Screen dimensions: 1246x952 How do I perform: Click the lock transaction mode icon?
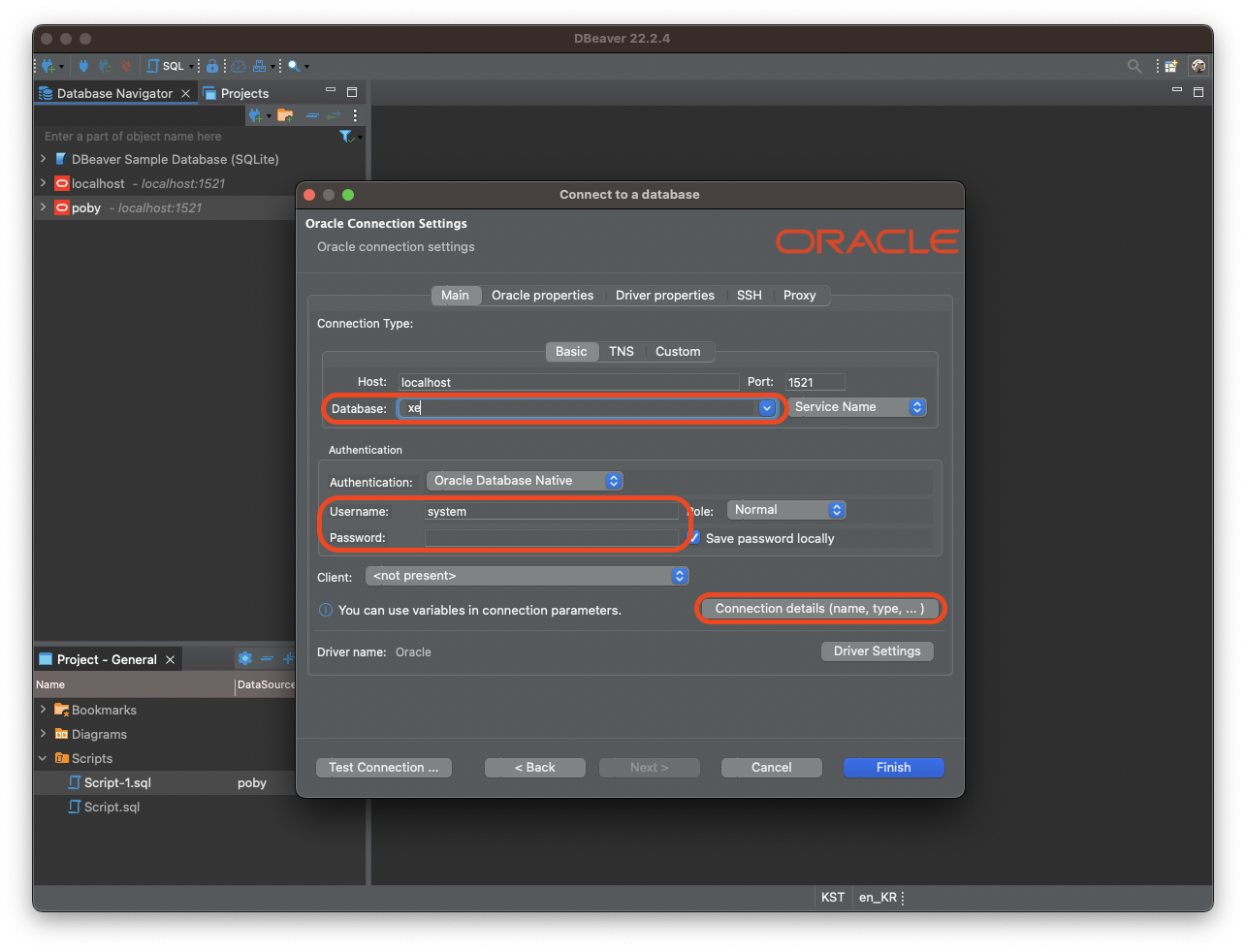click(212, 66)
